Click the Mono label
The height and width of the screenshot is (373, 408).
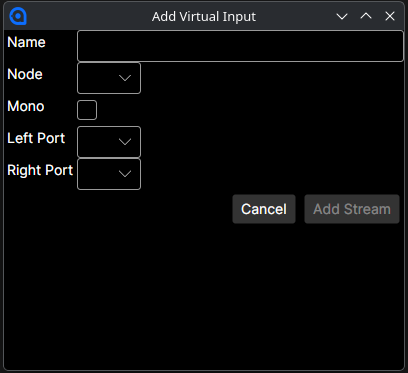tap(26, 106)
